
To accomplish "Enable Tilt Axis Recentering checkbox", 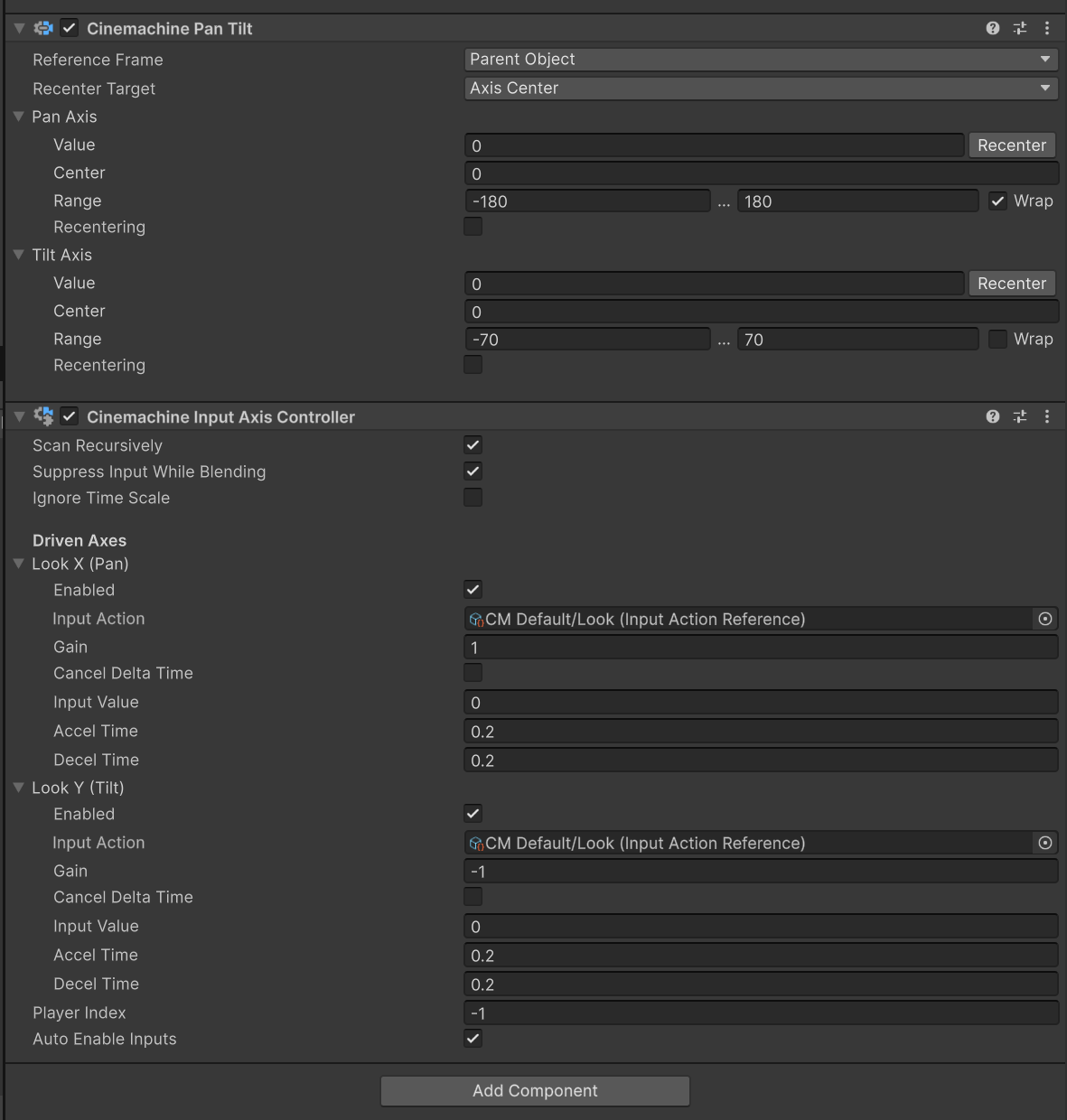I will coord(473,365).
